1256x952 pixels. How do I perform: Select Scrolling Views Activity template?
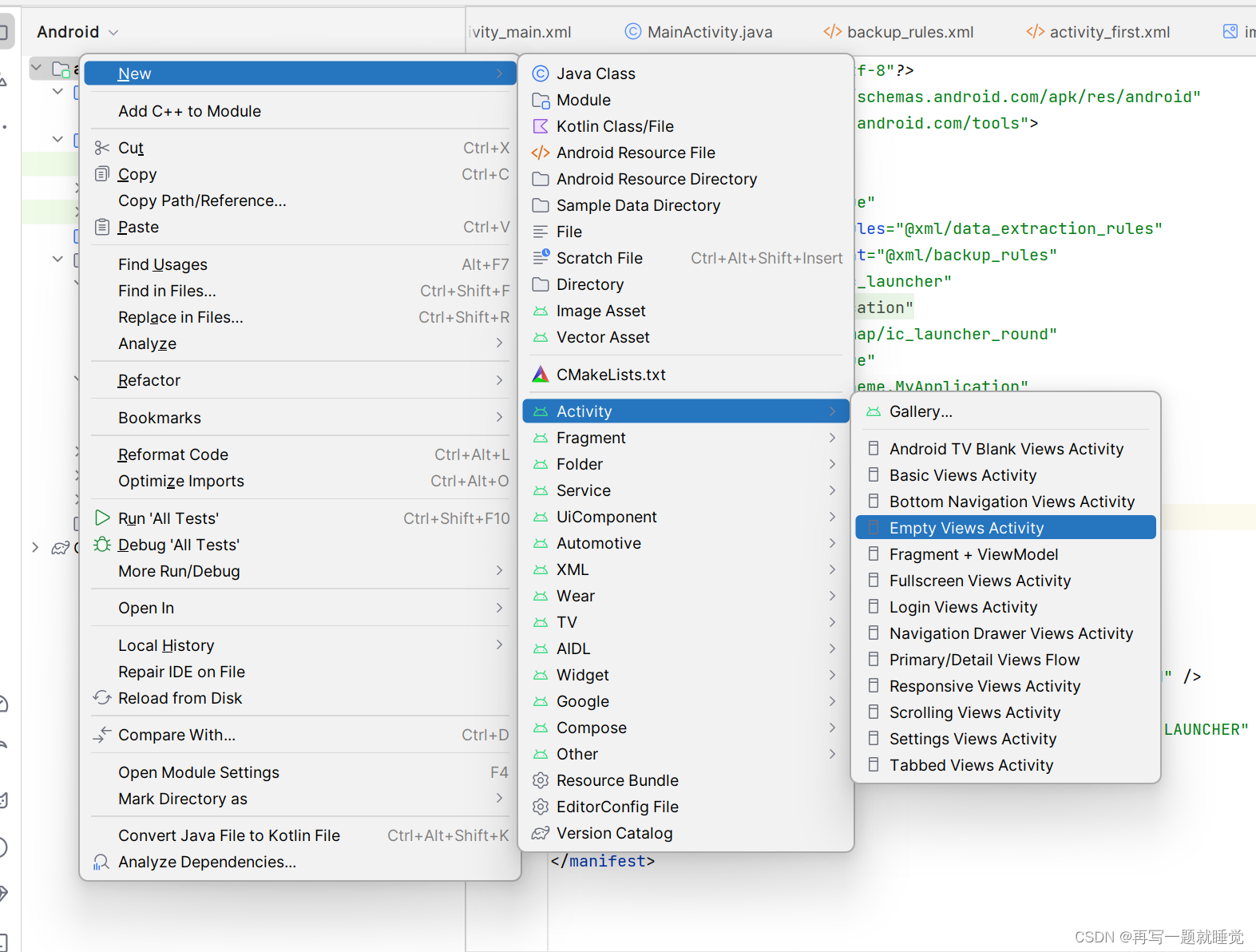(x=1005, y=712)
